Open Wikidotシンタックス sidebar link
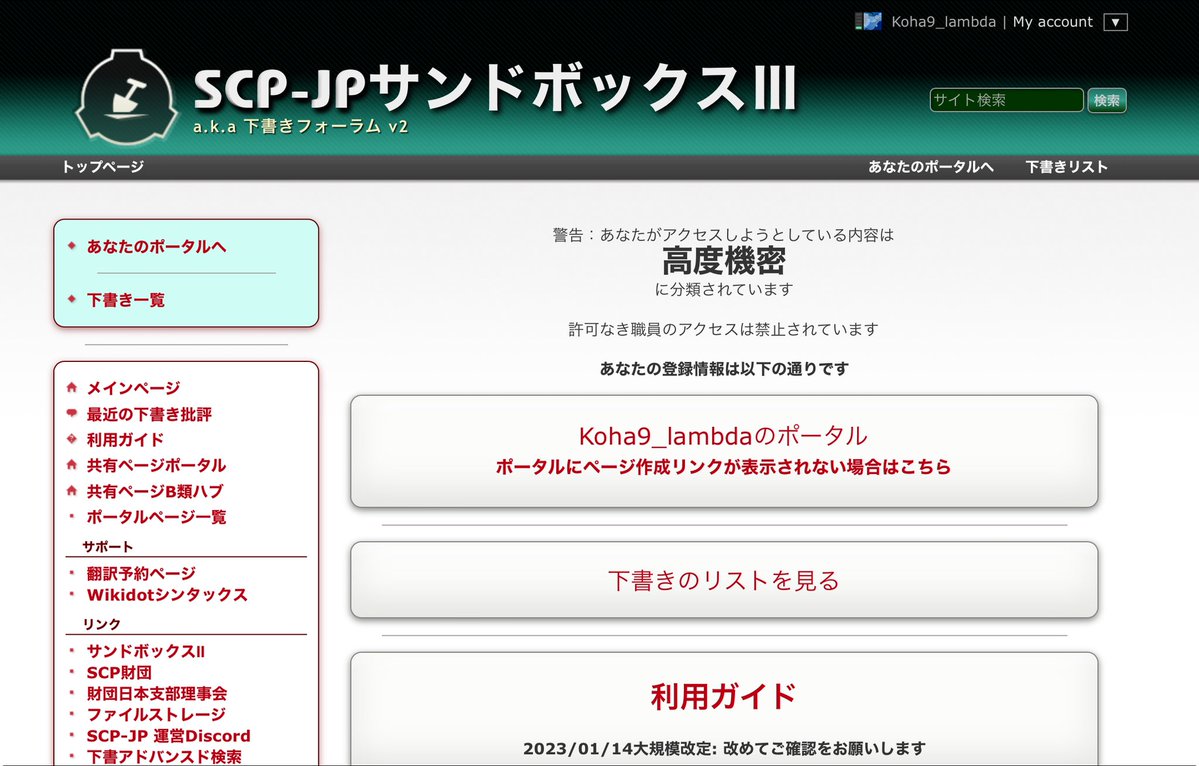Viewport: 1199px width, 766px height. 167,595
